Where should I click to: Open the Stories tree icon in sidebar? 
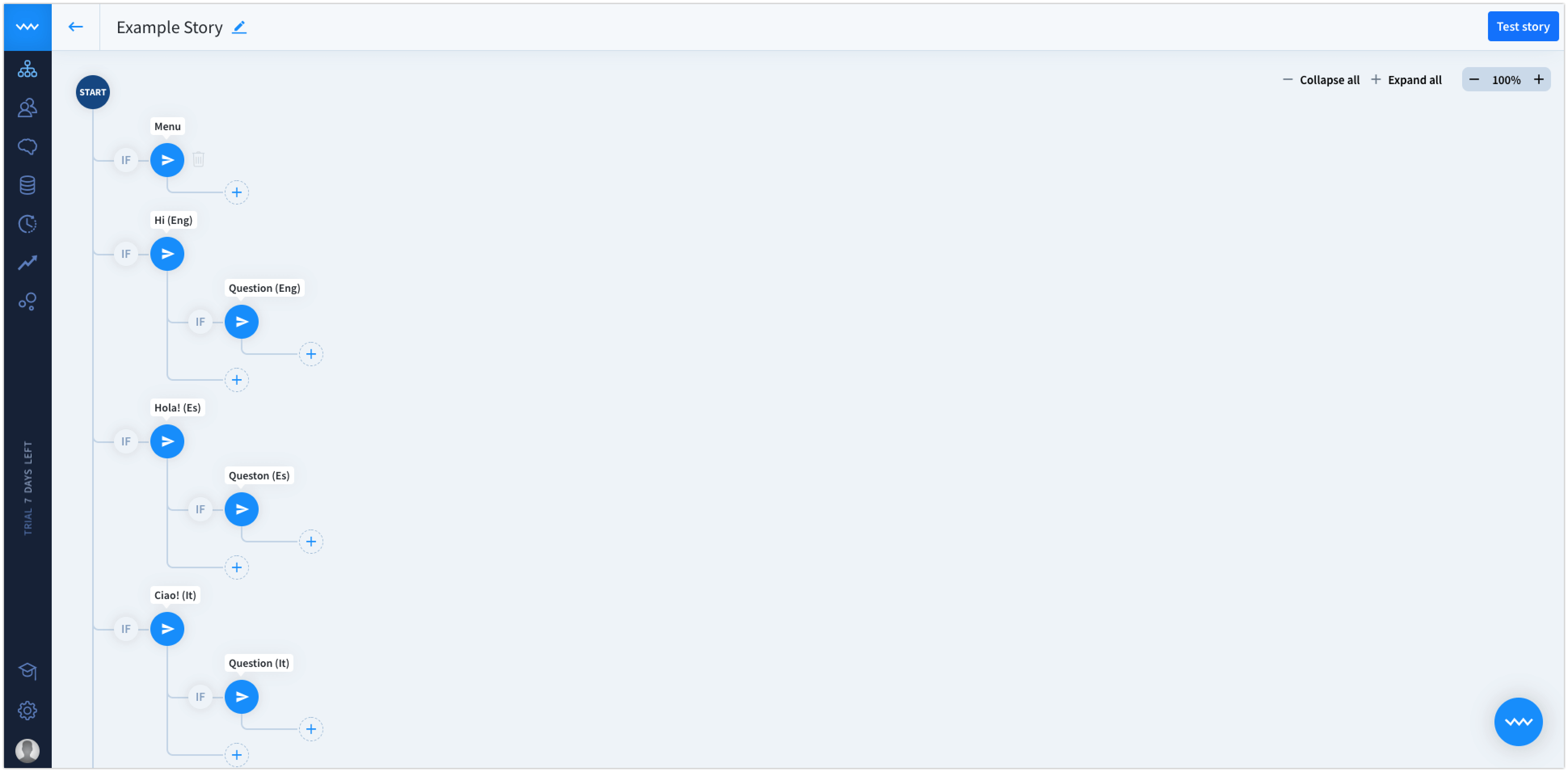click(x=27, y=69)
